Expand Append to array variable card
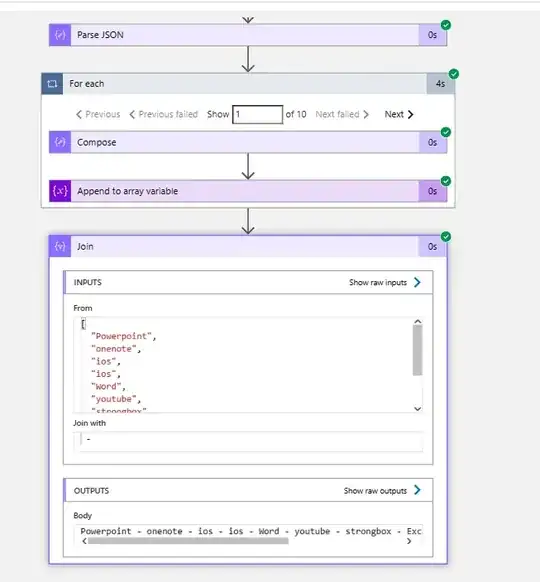 click(x=248, y=191)
